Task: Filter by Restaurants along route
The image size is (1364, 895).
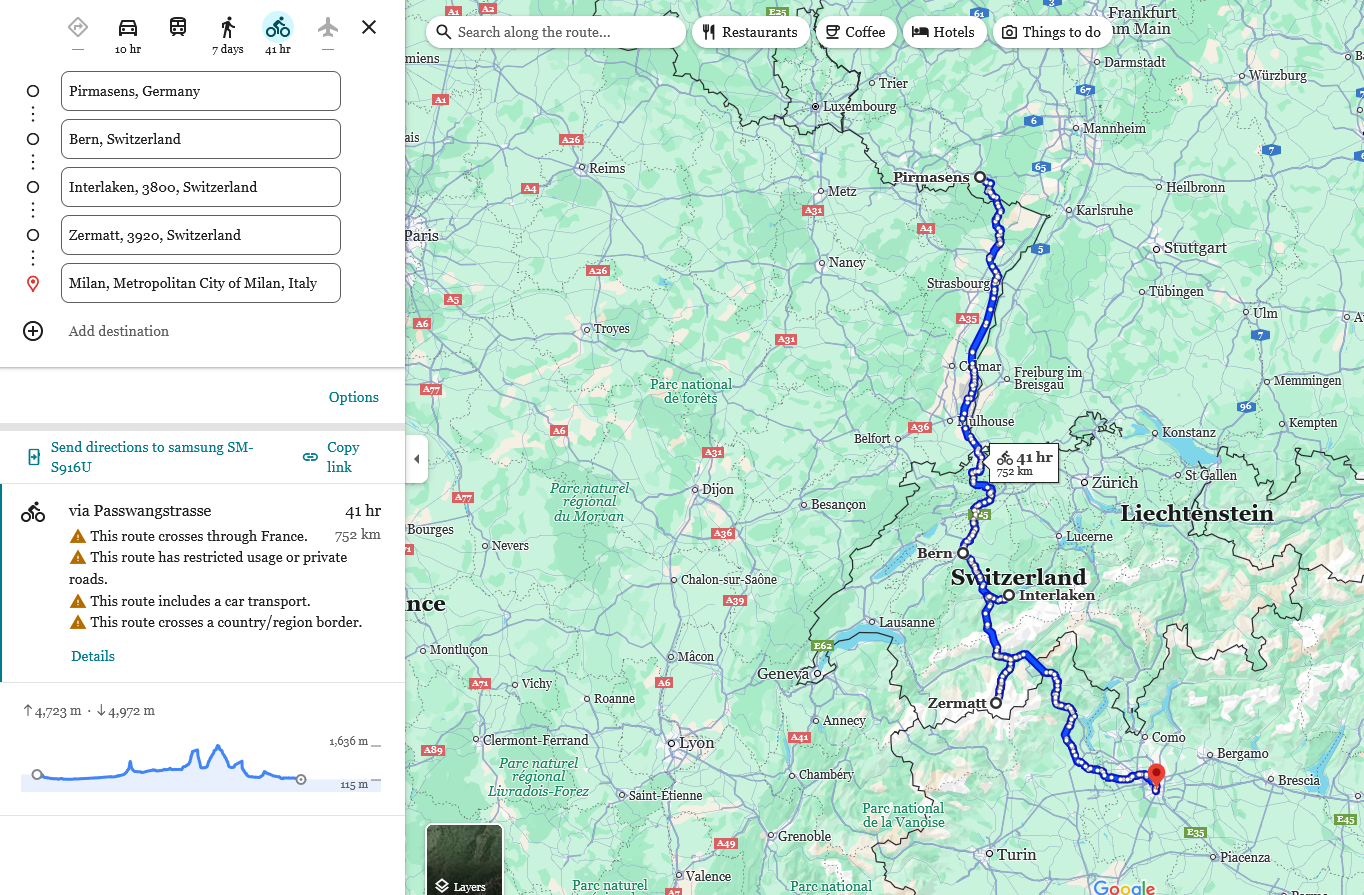Action: click(x=750, y=32)
